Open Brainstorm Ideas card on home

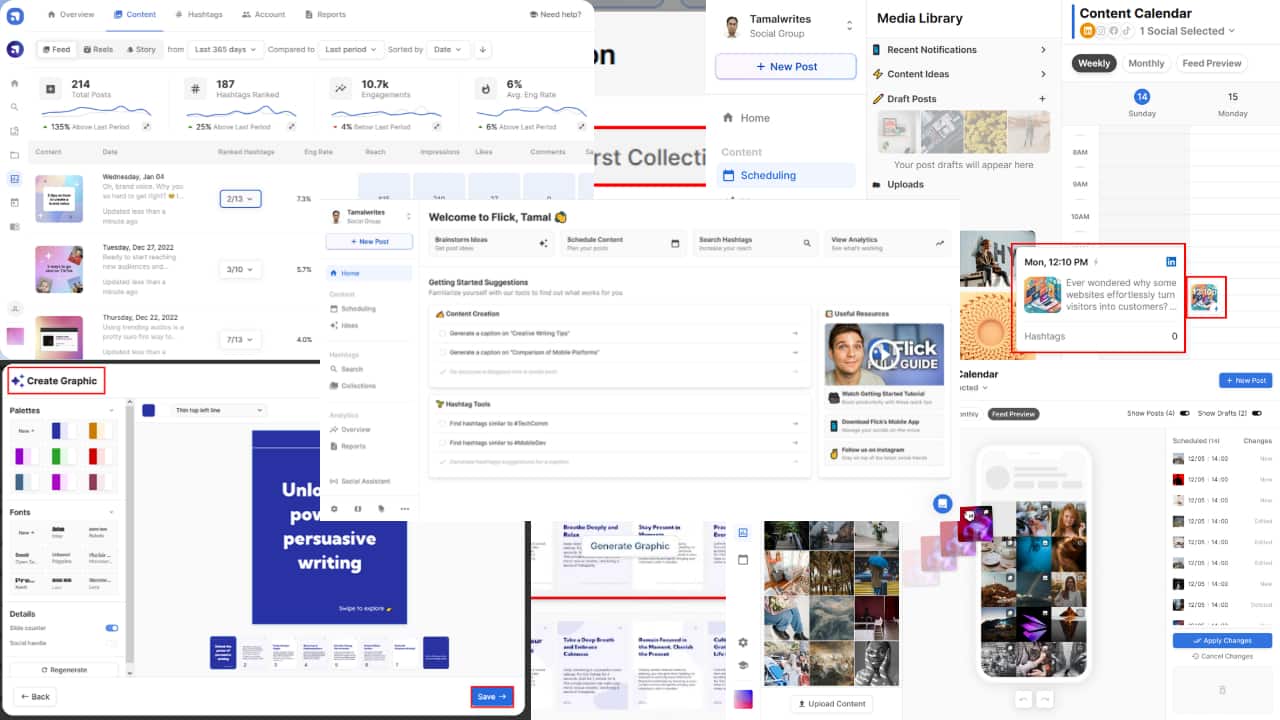(x=492, y=243)
